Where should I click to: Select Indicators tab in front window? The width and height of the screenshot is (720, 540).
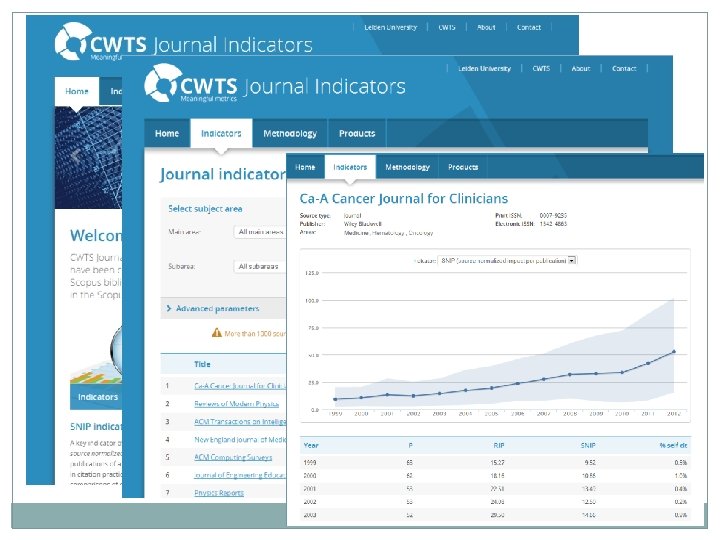(x=350, y=167)
